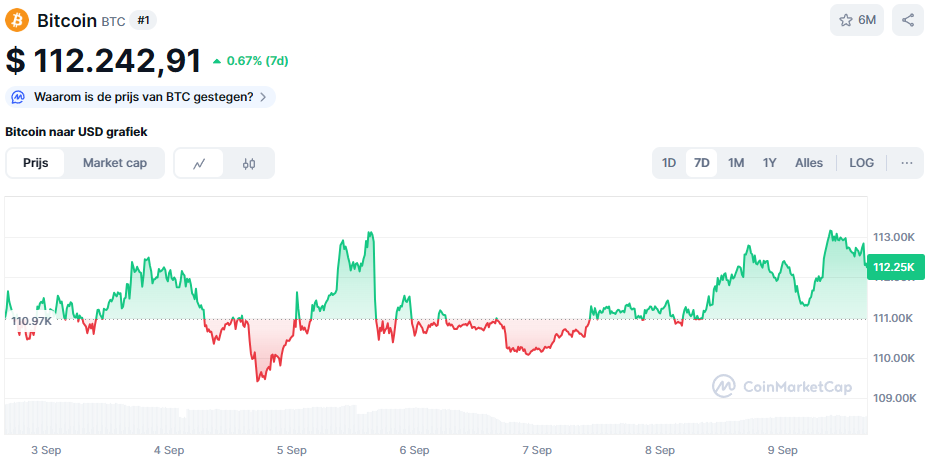Click the Bitcoin name heading
Screen dimensions: 928x457
[x=67, y=21]
